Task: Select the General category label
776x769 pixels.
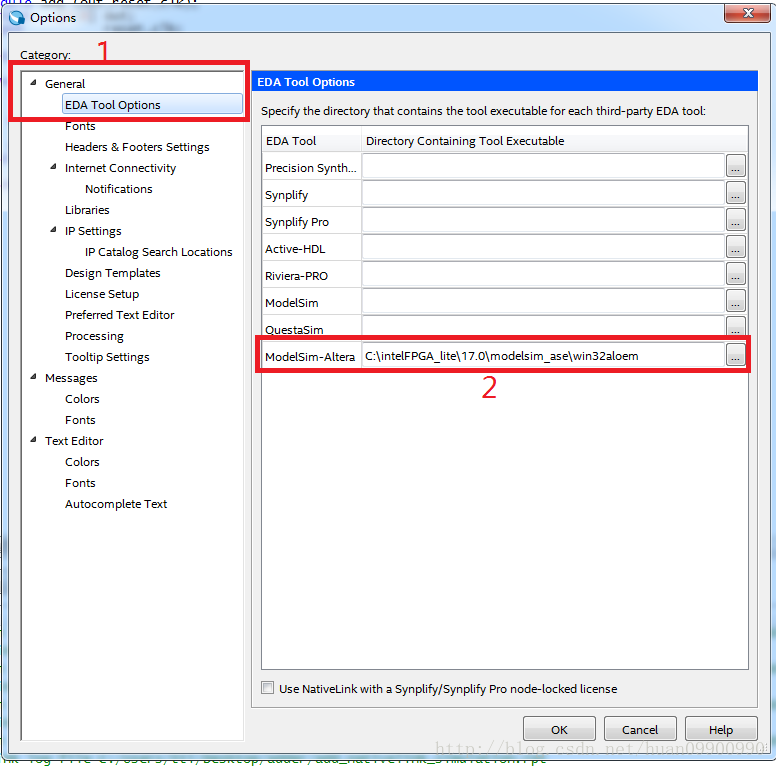Action: (65, 84)
